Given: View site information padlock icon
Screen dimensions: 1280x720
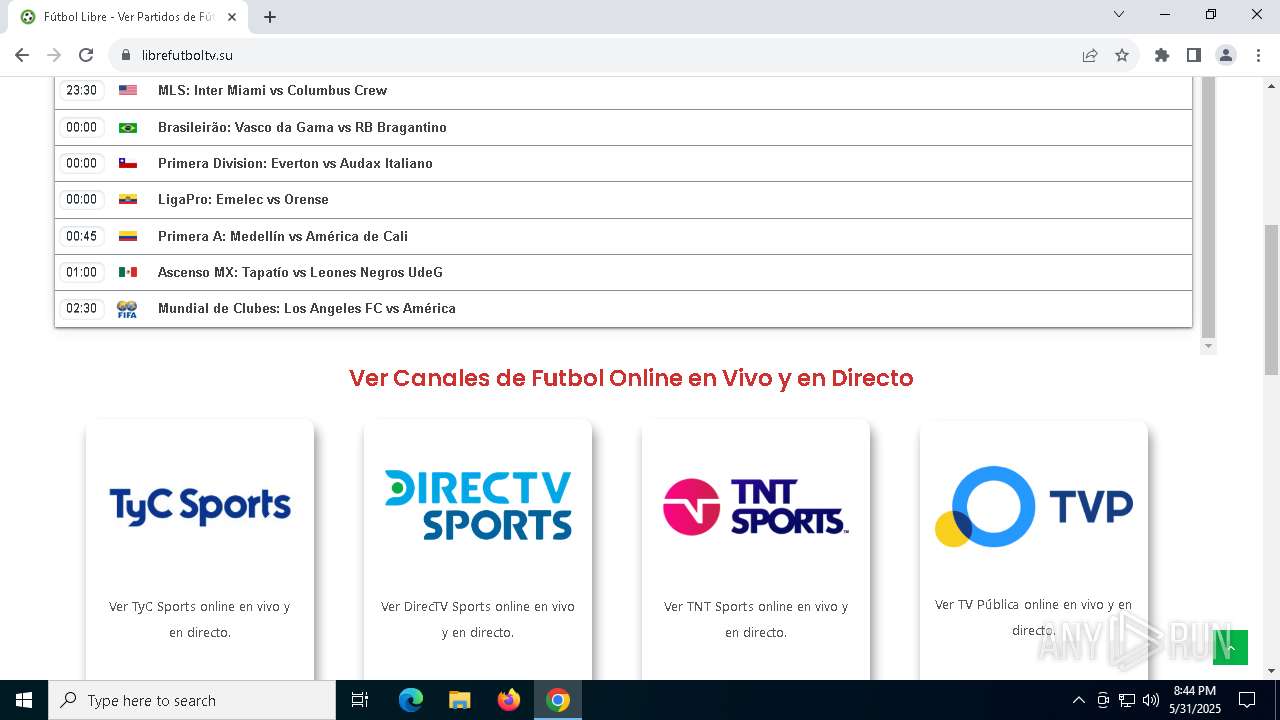Looking at the screenshot, I should click(126, 55).
